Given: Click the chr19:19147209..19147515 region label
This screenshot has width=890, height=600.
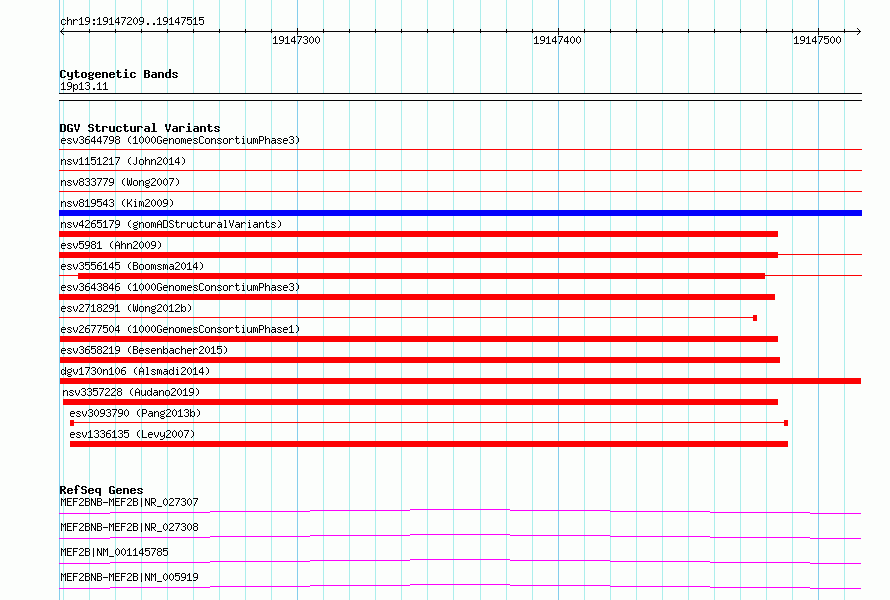Looking at the screenshot, I should pos(132,22).
